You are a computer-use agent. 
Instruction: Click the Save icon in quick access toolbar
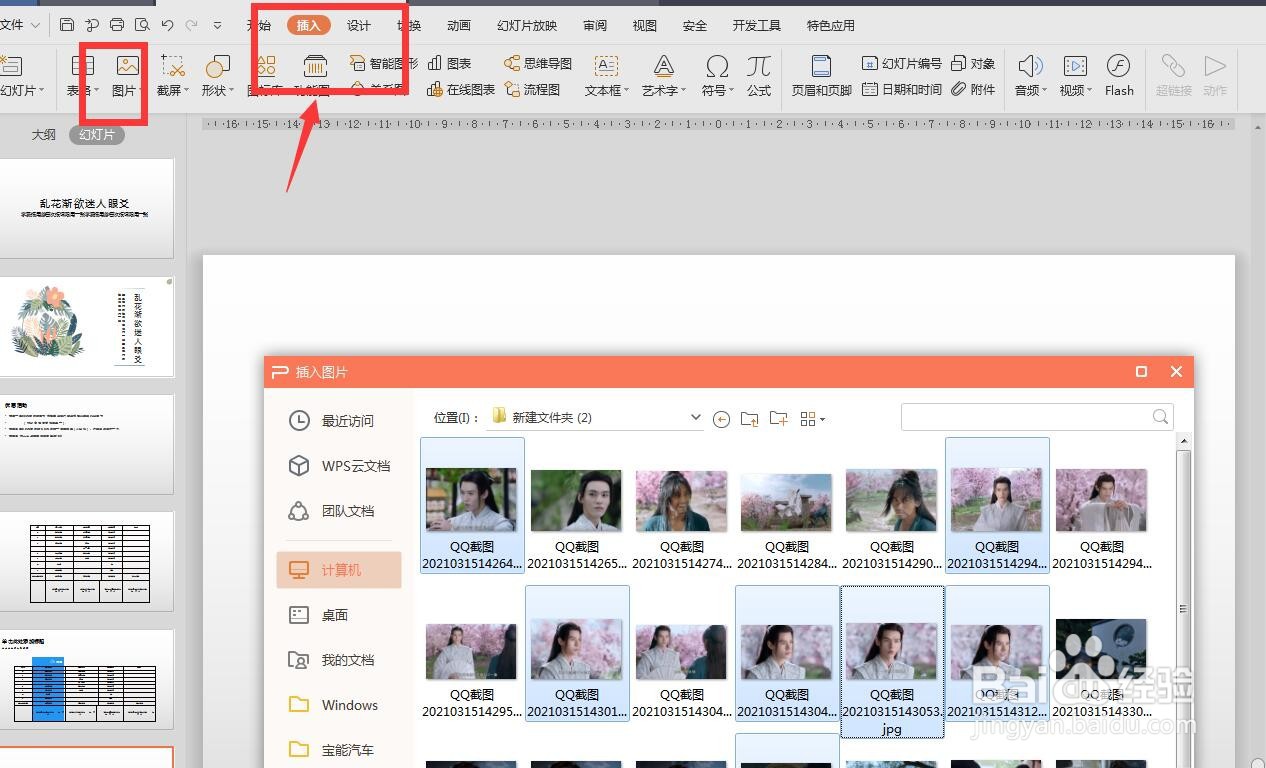67,25
